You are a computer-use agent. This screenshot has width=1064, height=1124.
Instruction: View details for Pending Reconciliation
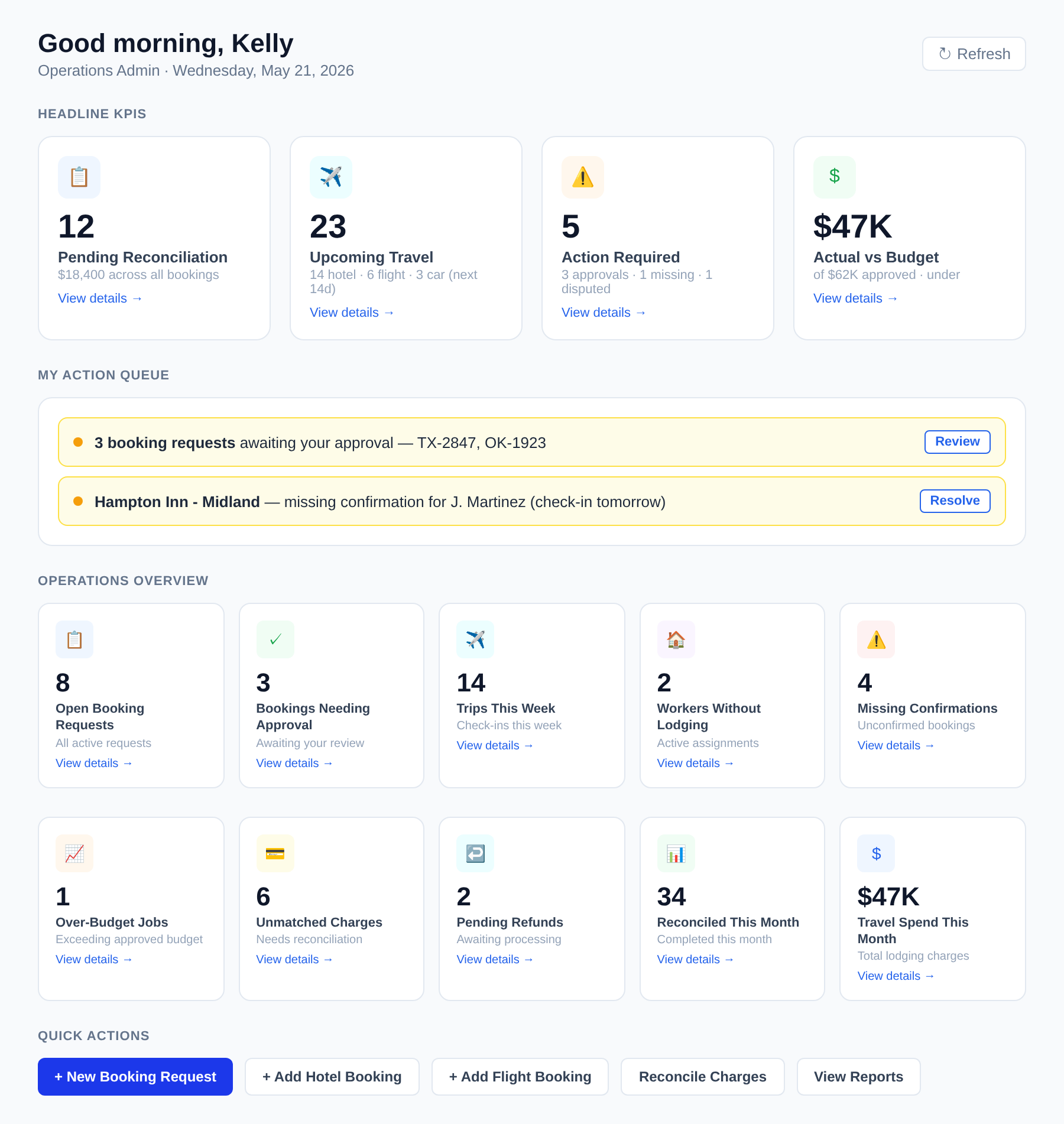[x=100, y=298]
